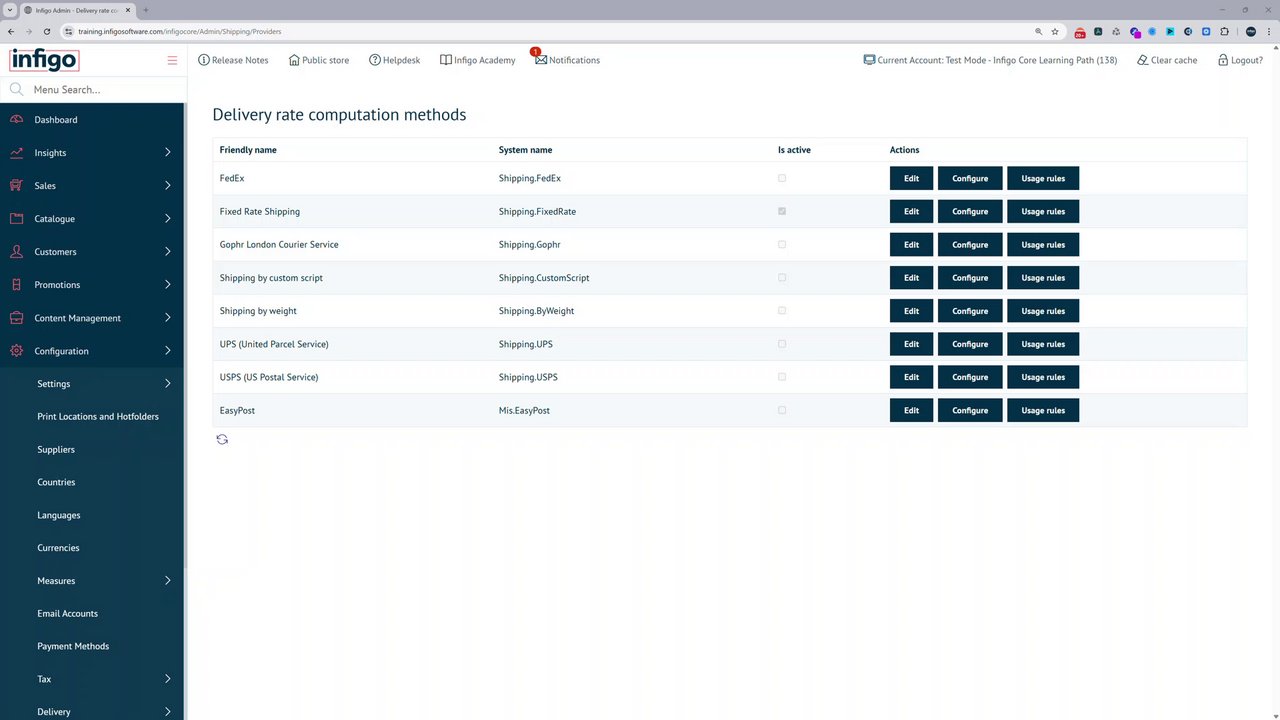Configure the USPS delivery method
1280x720 pixels.
970,377
